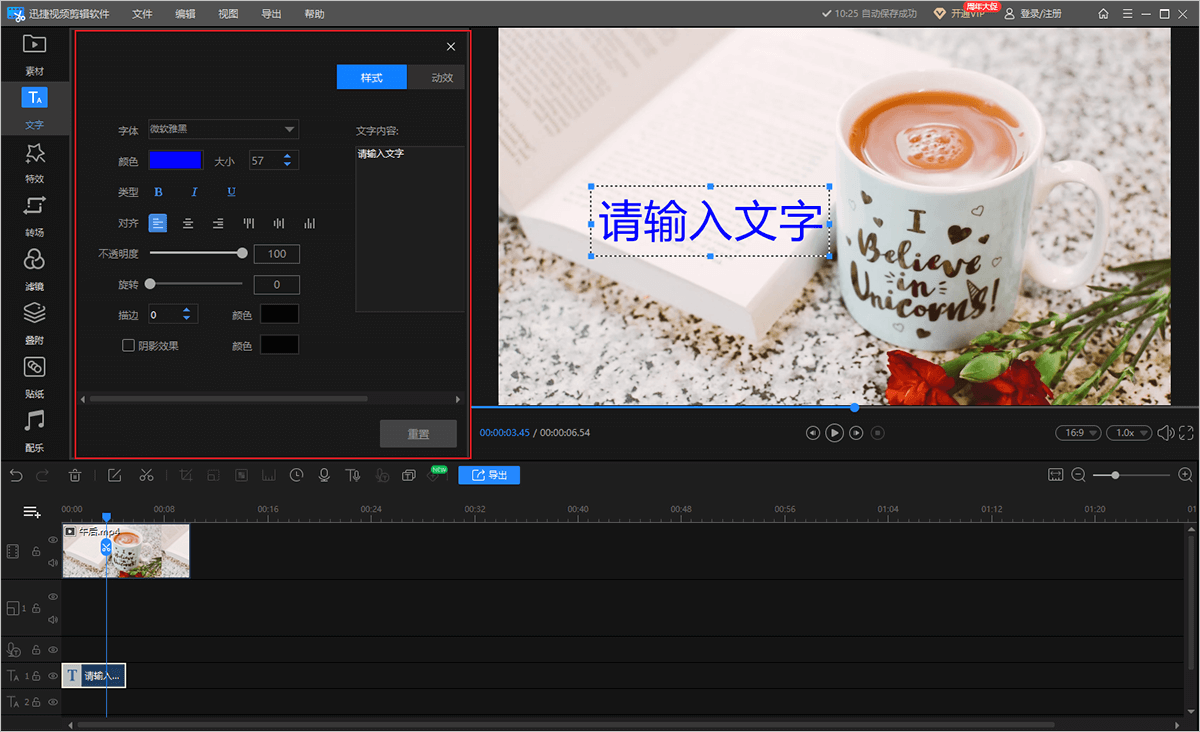Open the 滤镜 filters panel
This screenshot has height=732, width=1200.
point(34,270)
